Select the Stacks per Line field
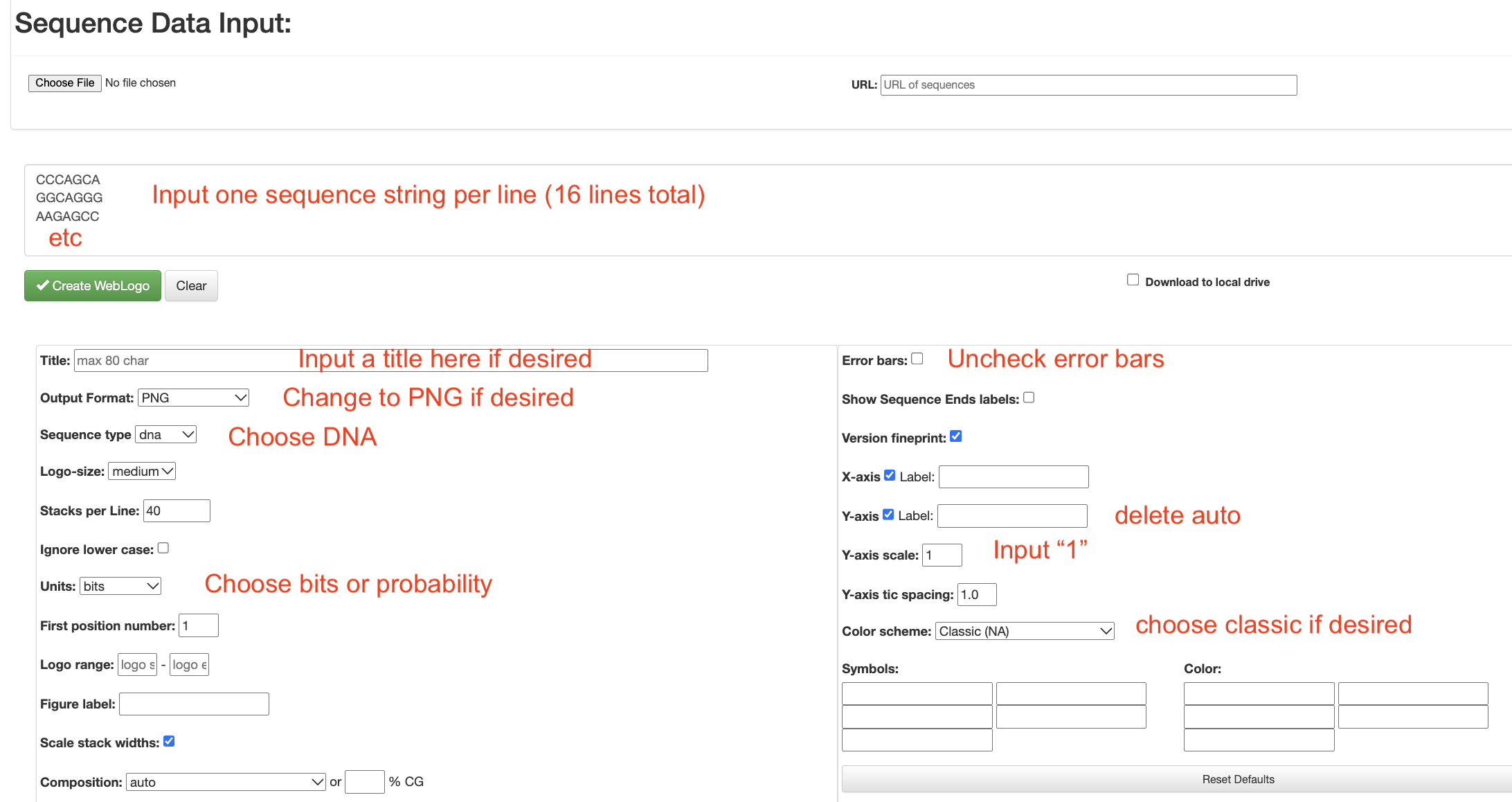Image resolution: width=1512 pixels, height=802 pixels. (177, 510)
